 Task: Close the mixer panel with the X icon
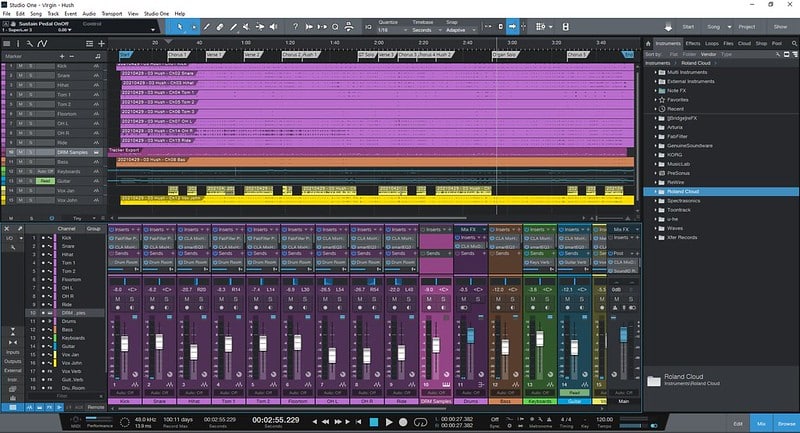(x=7, y=229)
